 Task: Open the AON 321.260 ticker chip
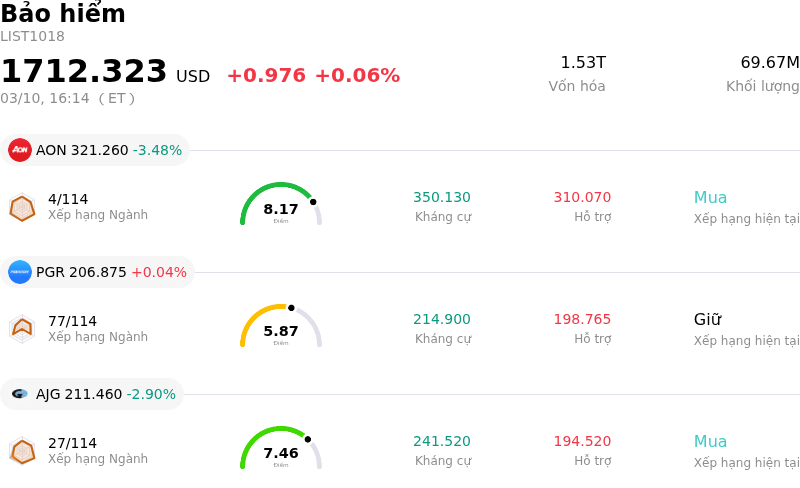coord(96,150)
